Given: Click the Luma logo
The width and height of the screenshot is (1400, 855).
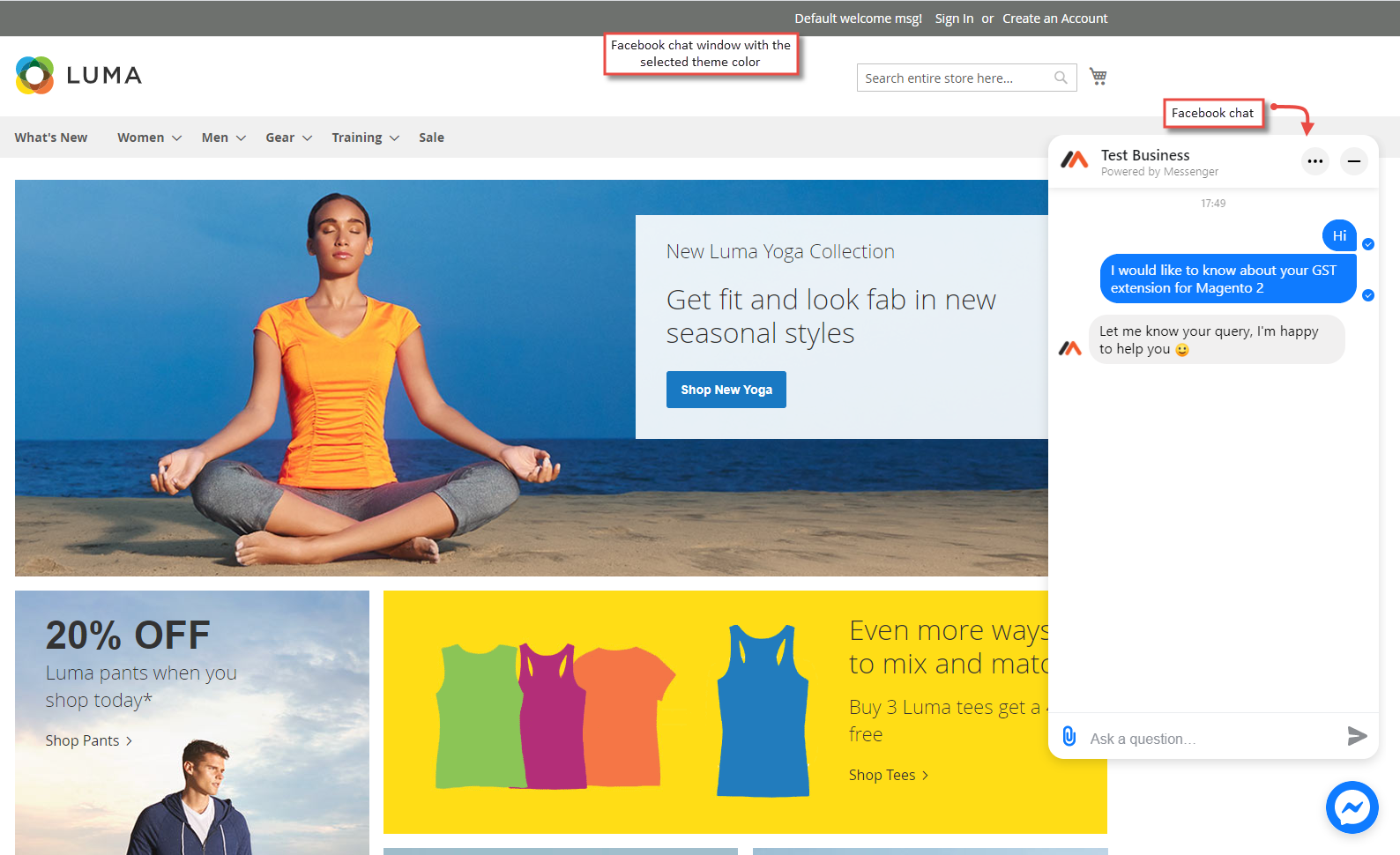Looking at the screenshot, I should (78, 76).
